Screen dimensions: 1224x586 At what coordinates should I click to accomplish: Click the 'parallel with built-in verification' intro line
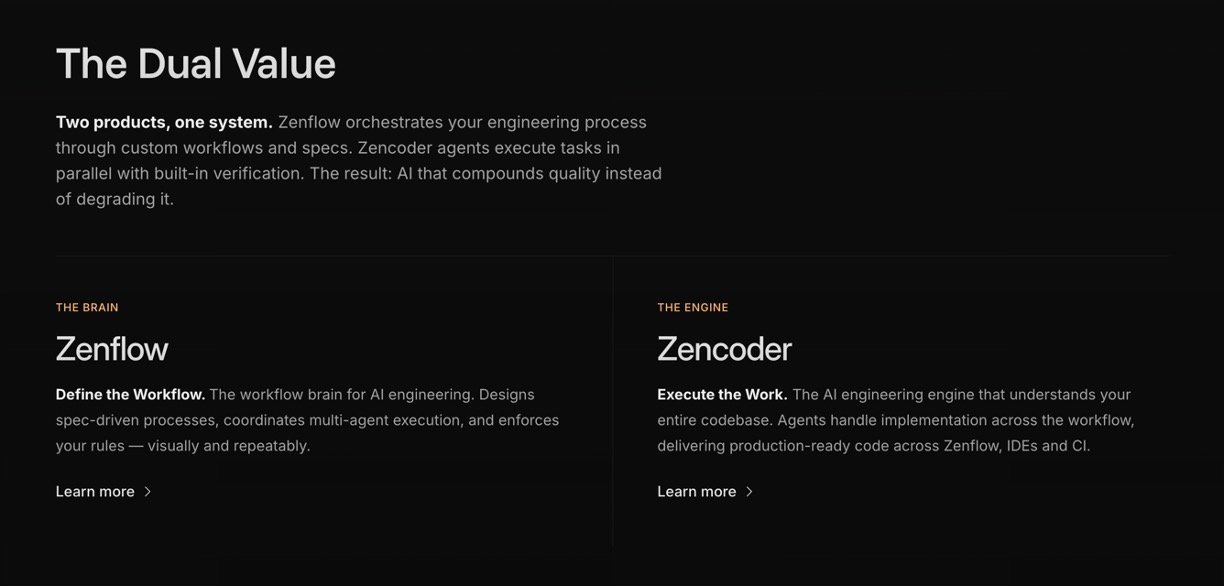358,174
